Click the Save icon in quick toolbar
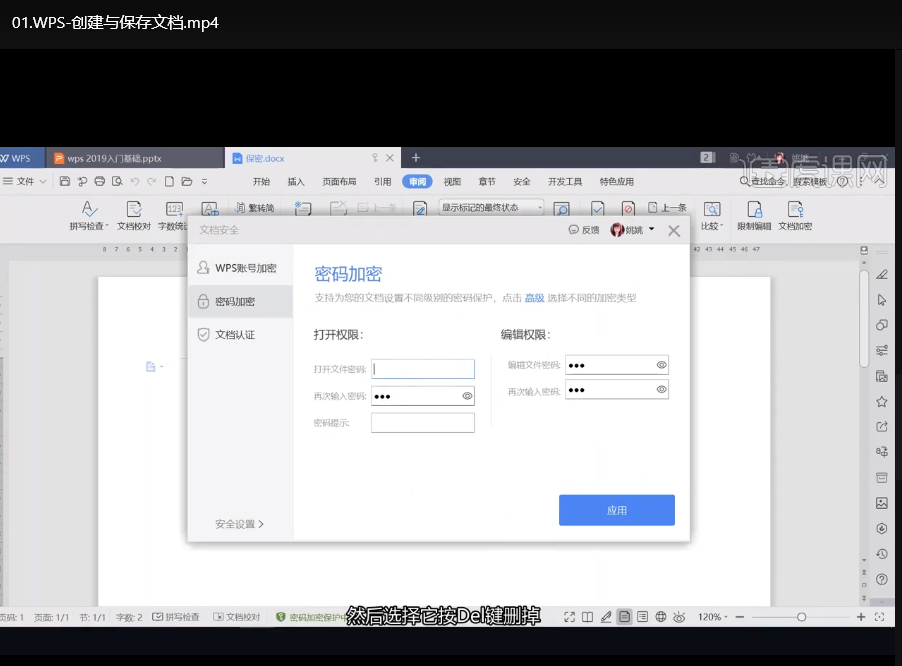This screenshot has width=902, height=666. pyautogui.click(x=65, y=181)
